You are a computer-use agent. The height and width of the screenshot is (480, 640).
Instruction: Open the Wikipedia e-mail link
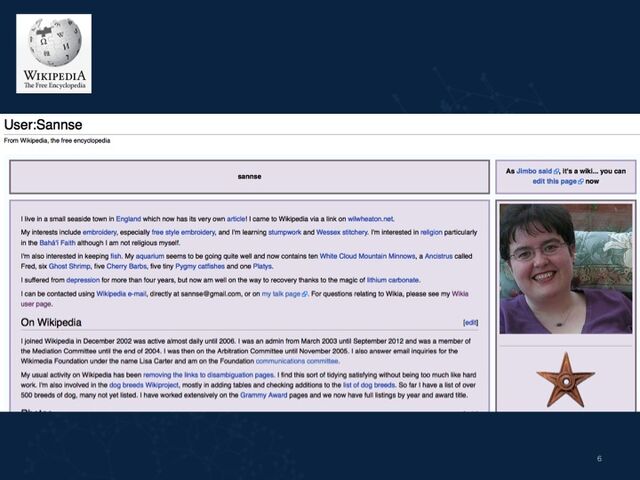pyautogui.click(x=121, y=294)
